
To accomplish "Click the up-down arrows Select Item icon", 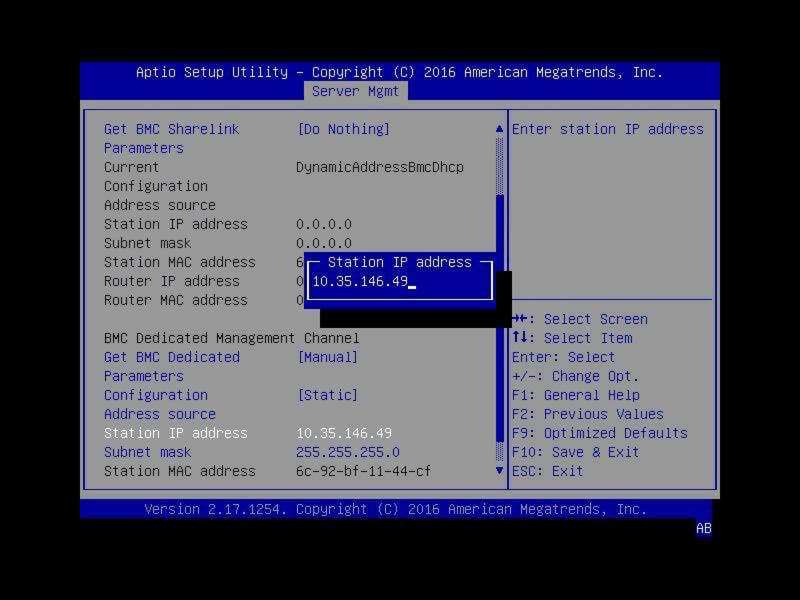I will 520,338.
